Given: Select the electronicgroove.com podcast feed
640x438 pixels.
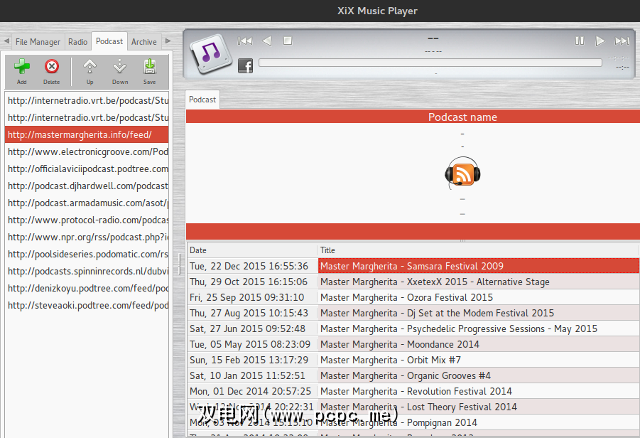Looking at the screenshot, I should point(87,152).
